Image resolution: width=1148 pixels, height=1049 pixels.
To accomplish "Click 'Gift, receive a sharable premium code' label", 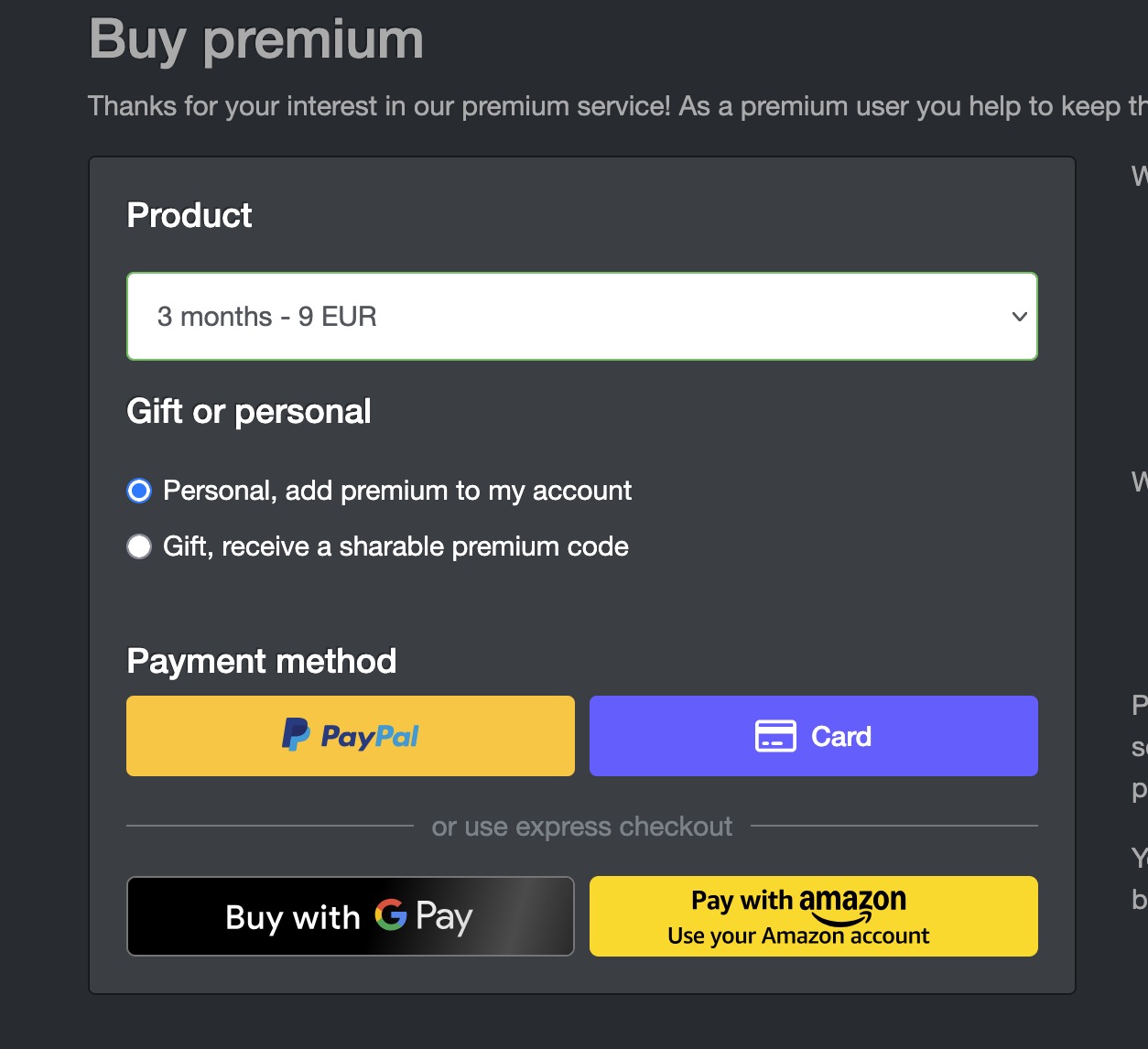I will click(x=395, y=547).
